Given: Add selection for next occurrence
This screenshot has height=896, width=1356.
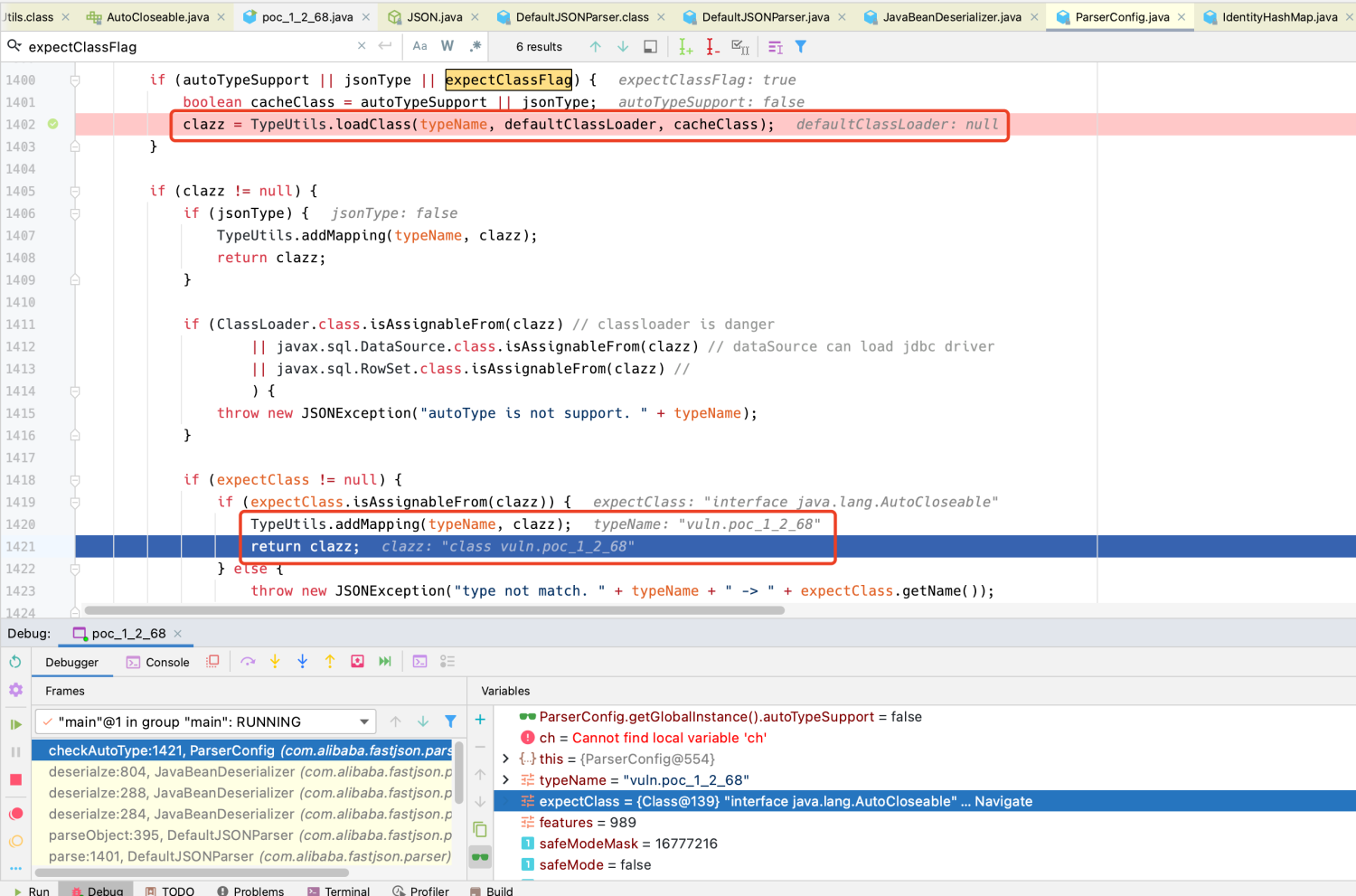Looking at the screenshot, I should pyautogui.click(x=685, y=46).
